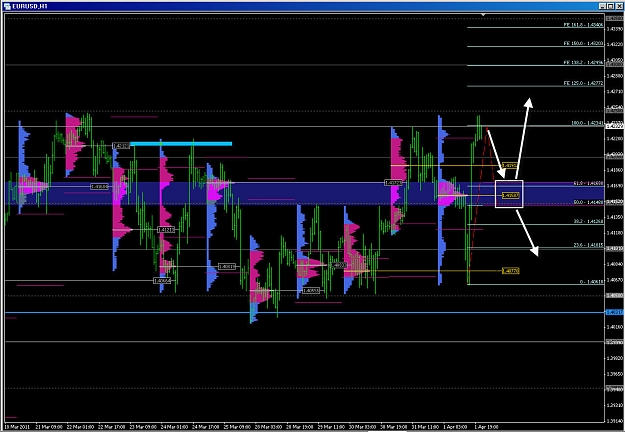The height and width of the screenshot is (432, 625).
Task: Minimize the EURUSD,H1 chart window
Action: 603,6
